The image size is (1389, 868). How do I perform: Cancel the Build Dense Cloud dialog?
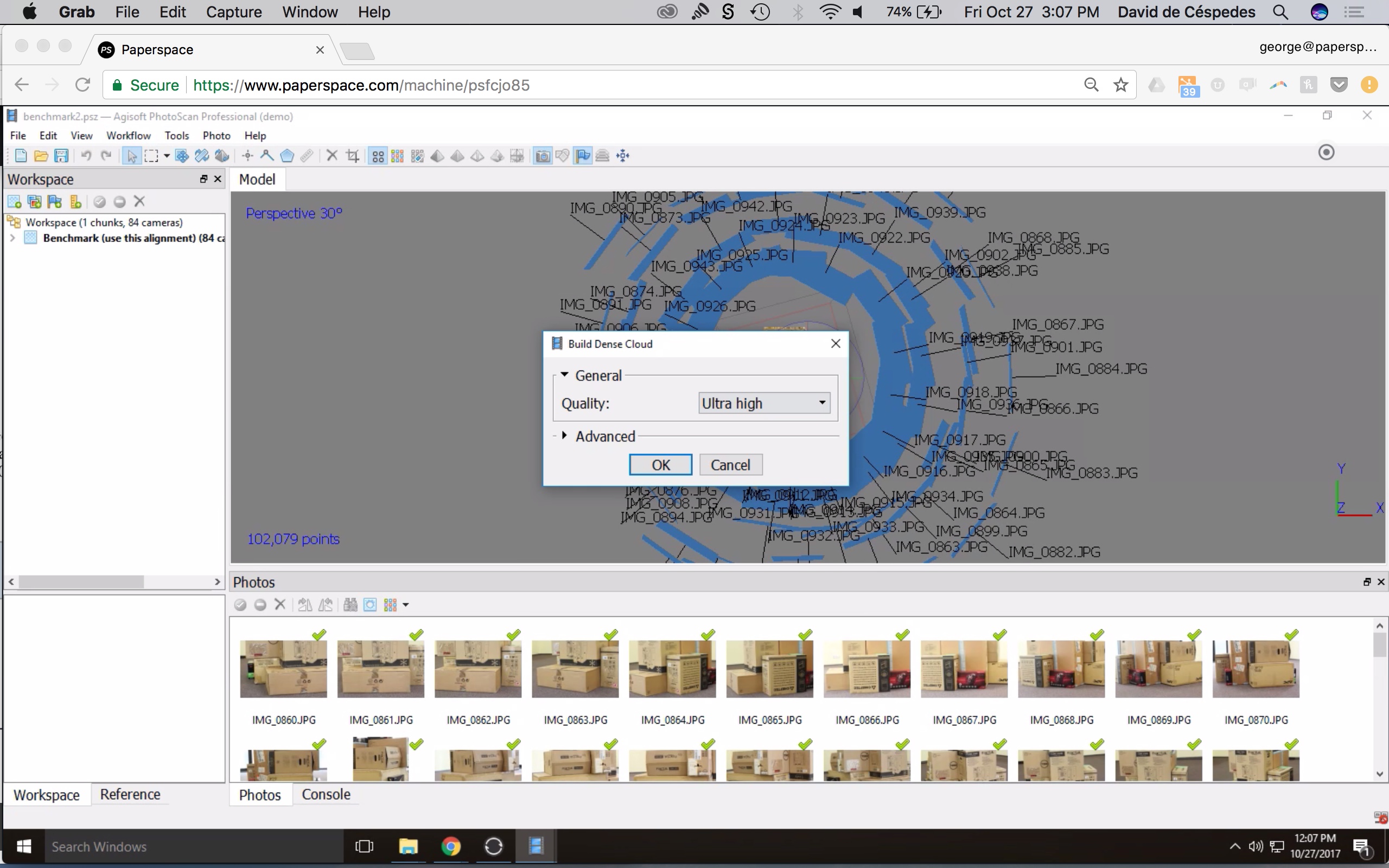(731, 464)
